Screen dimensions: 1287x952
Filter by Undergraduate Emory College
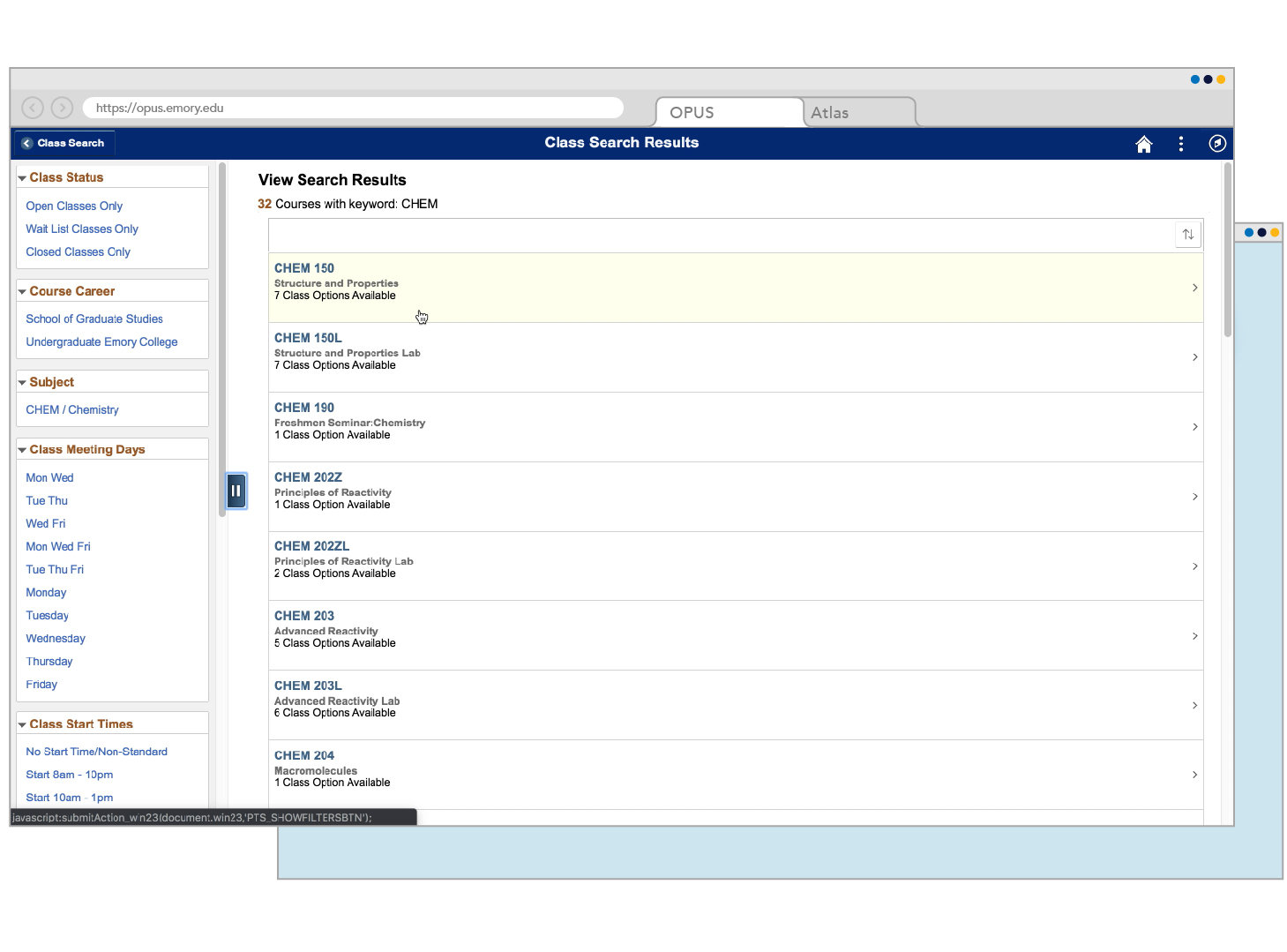(101, 341)
